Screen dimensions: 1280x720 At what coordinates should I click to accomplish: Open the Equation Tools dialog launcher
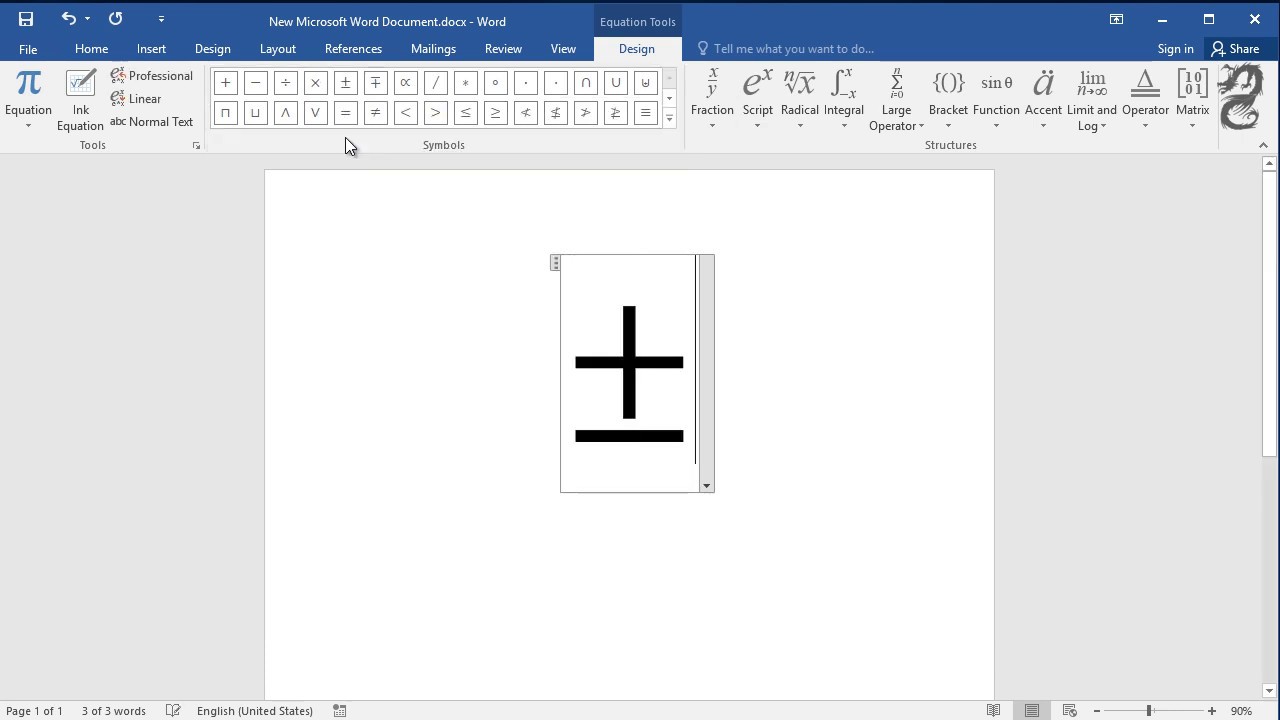(x=196, y=146)
